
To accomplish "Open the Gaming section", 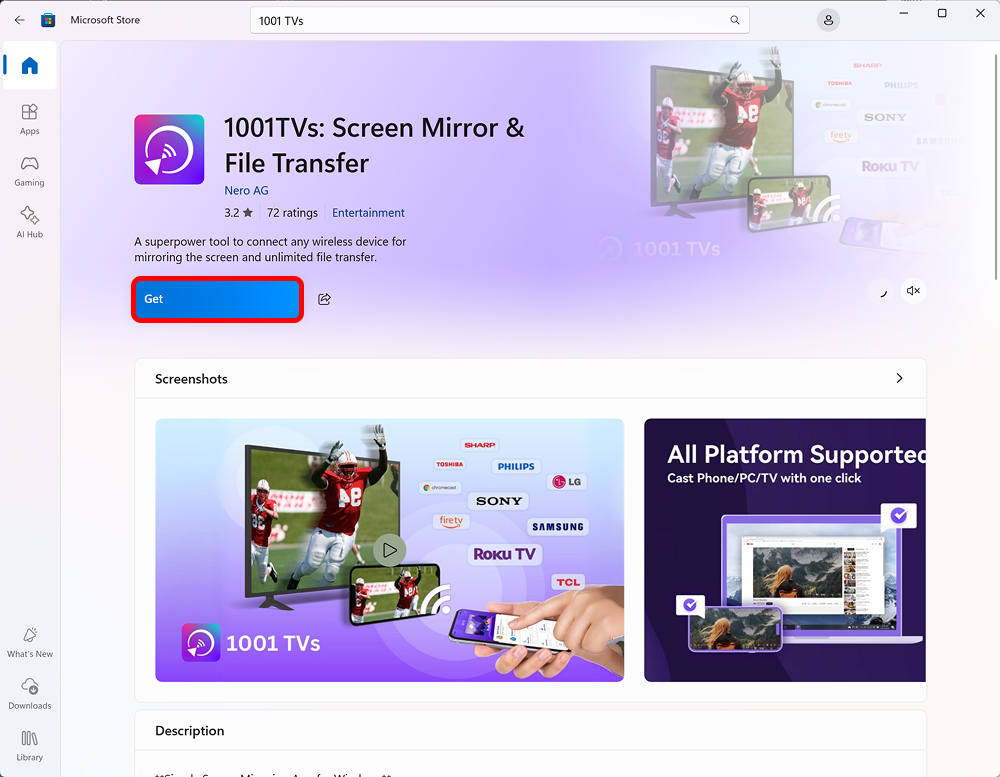I will [x=29, y=171].
